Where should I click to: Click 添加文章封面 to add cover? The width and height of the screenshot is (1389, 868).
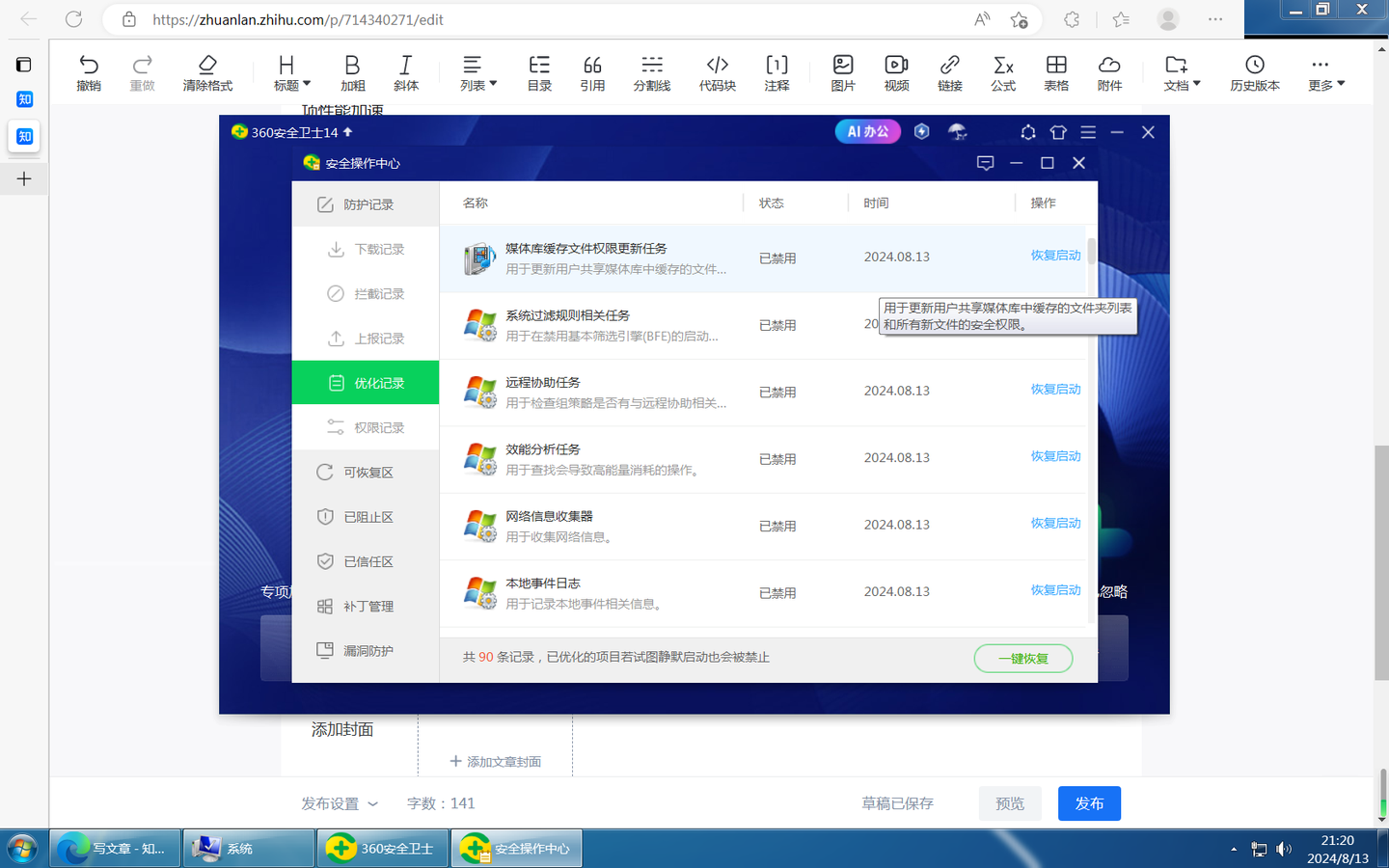[495, 762]
